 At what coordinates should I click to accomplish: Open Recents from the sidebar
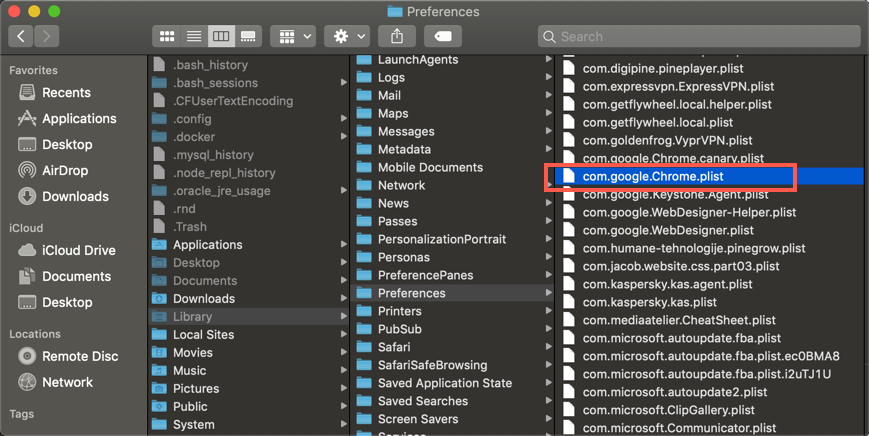tap(66, 92)
